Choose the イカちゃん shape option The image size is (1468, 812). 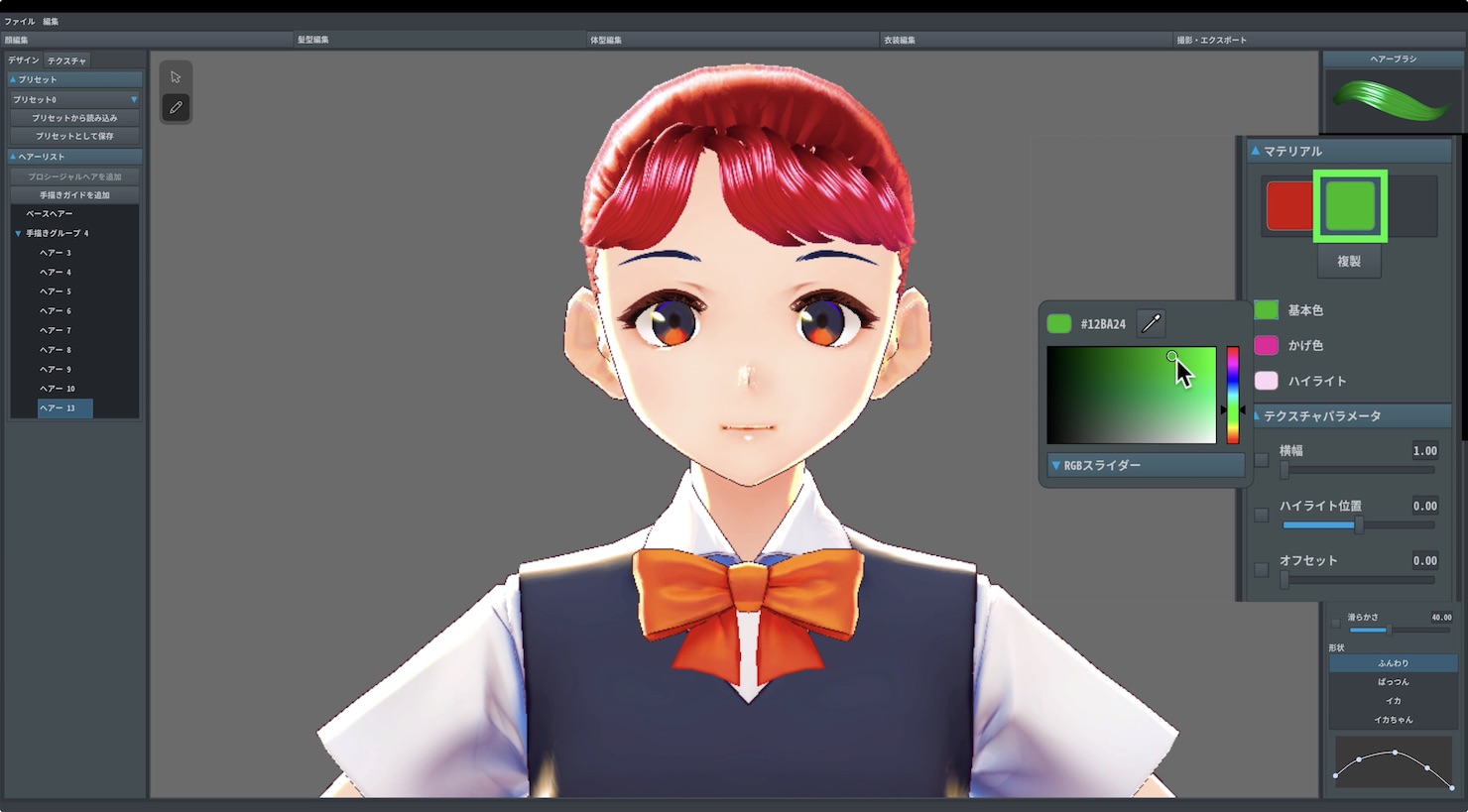[1393, 720]
